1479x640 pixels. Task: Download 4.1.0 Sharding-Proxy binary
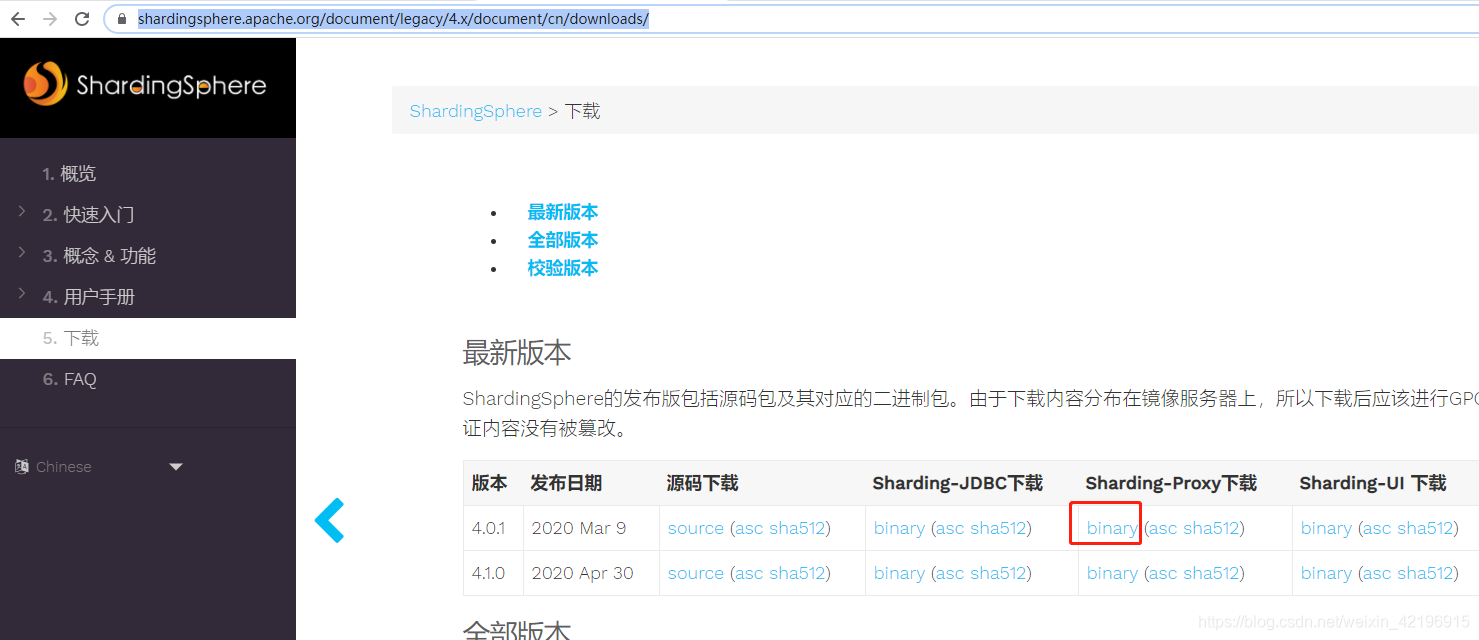tap(1112, 573)
